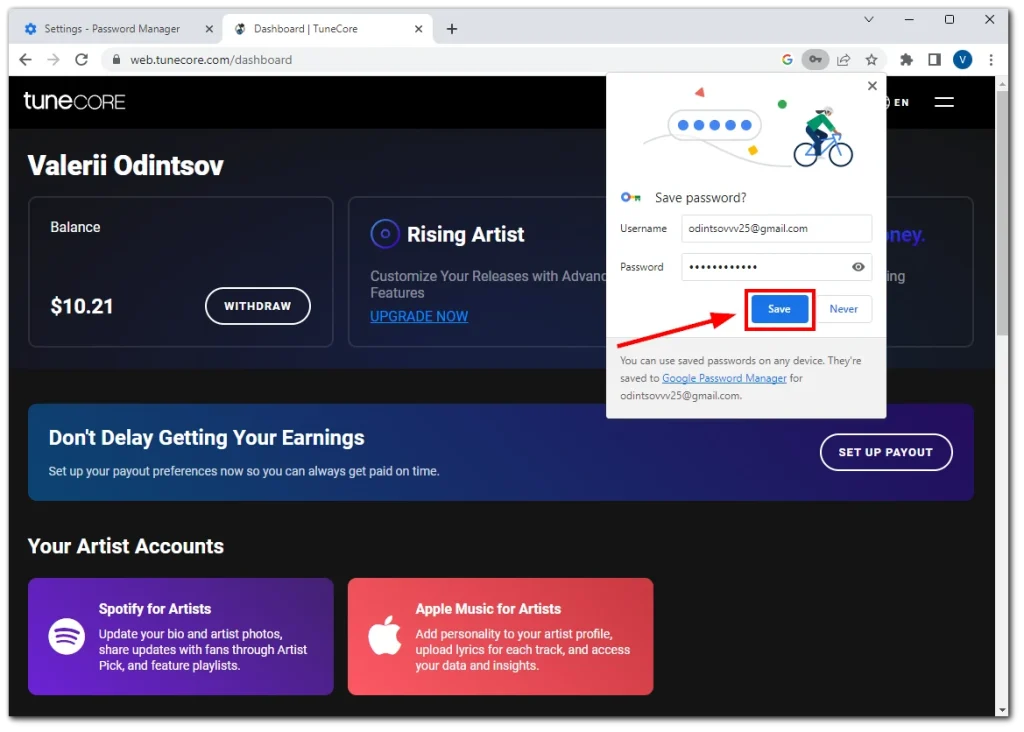Open the Google Password Manager link
This screenshot has width=1024, height=732.
(724, 378)
